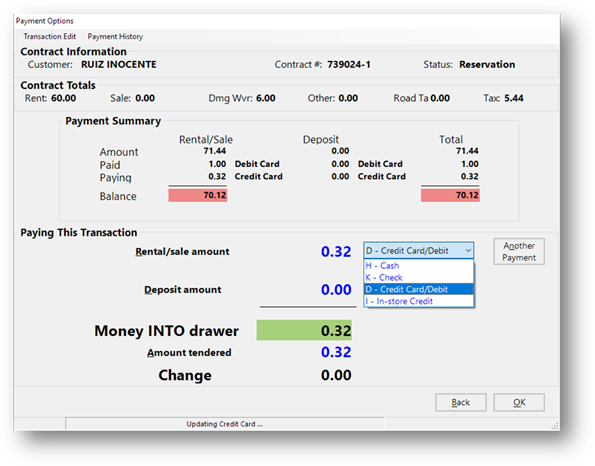
Task: Confirm payment with the OK button
Action: tap(519, 402)
